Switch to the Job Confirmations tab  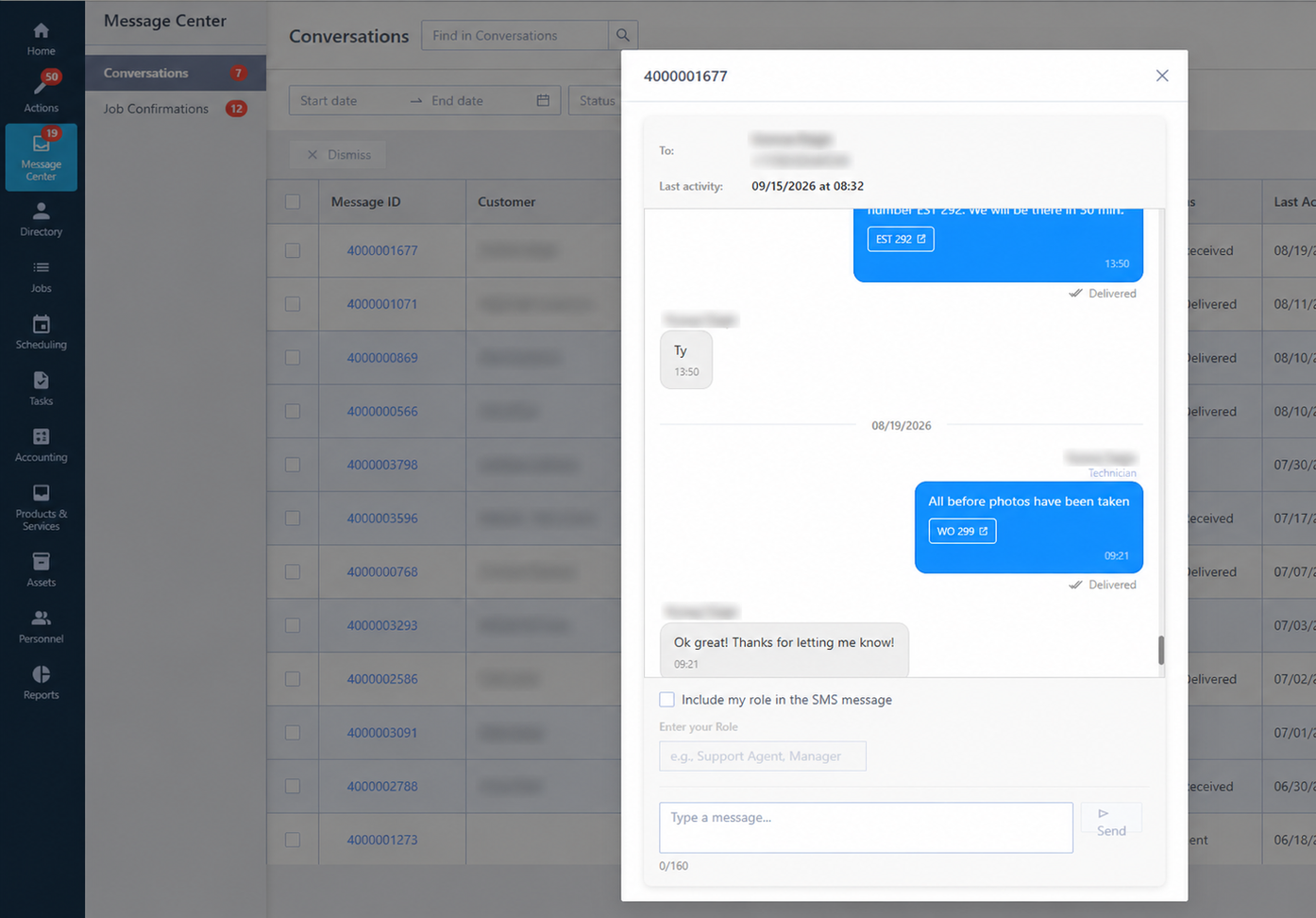coord(176,109)
